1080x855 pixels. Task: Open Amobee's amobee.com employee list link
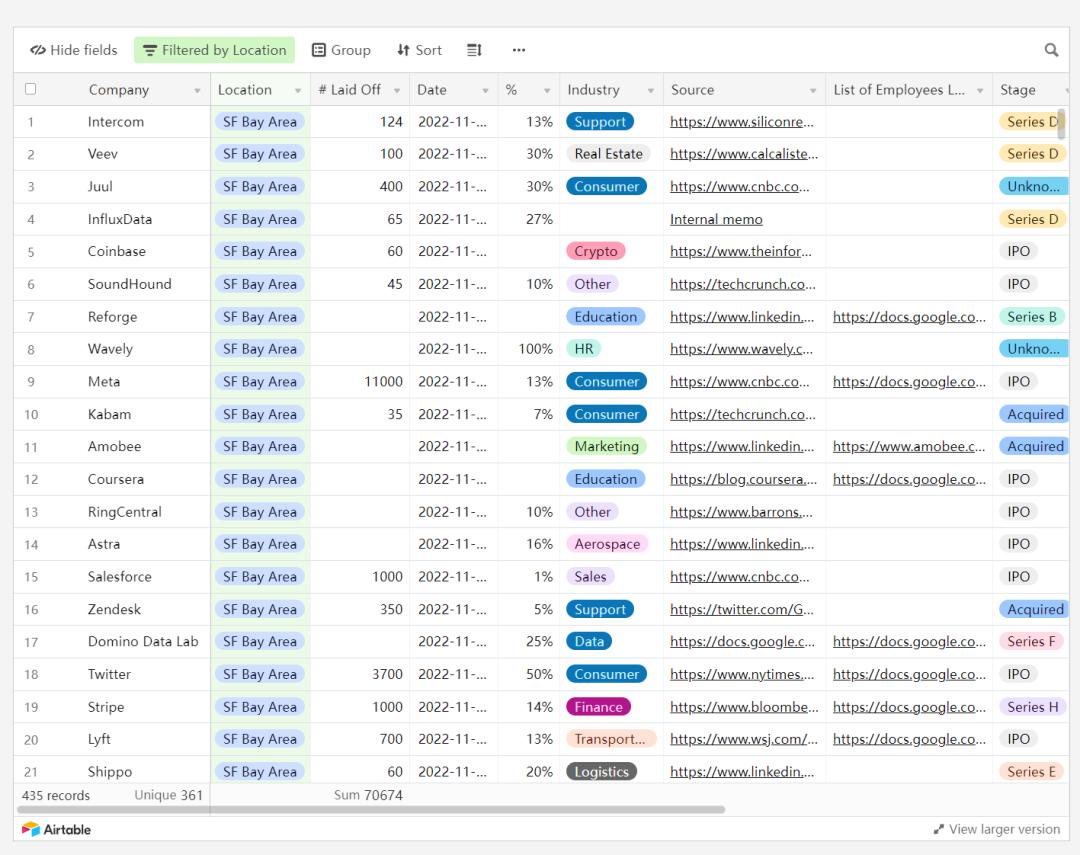click(908, 446)
